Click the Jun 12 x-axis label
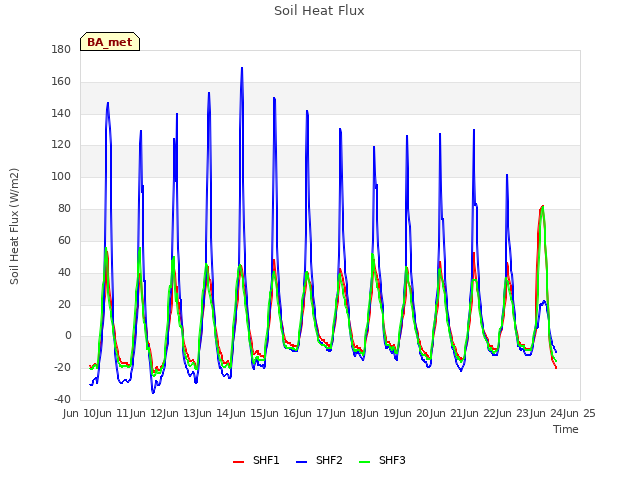 [x=147, y=413]
